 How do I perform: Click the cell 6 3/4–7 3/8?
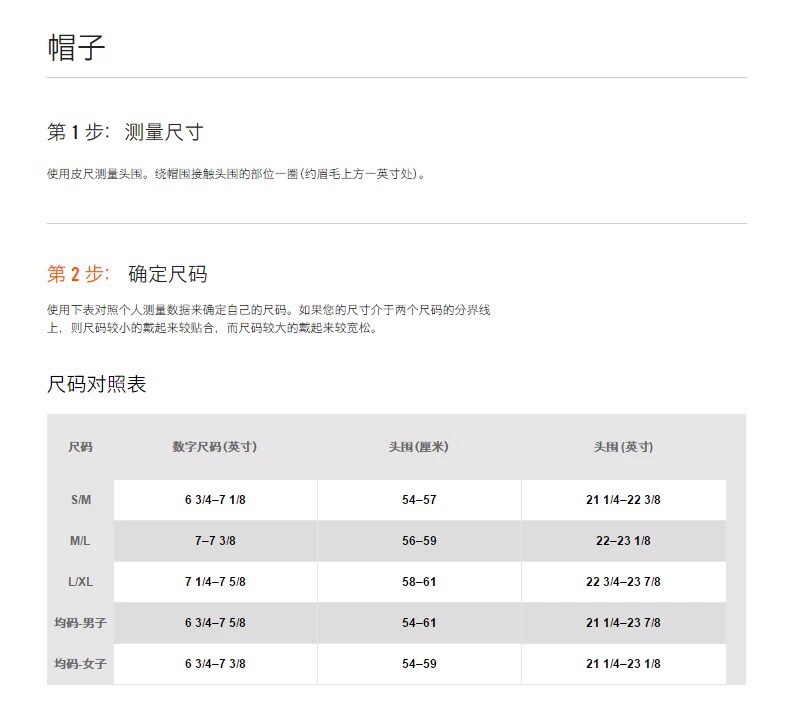pyautogui.click(x=215, y=664)
